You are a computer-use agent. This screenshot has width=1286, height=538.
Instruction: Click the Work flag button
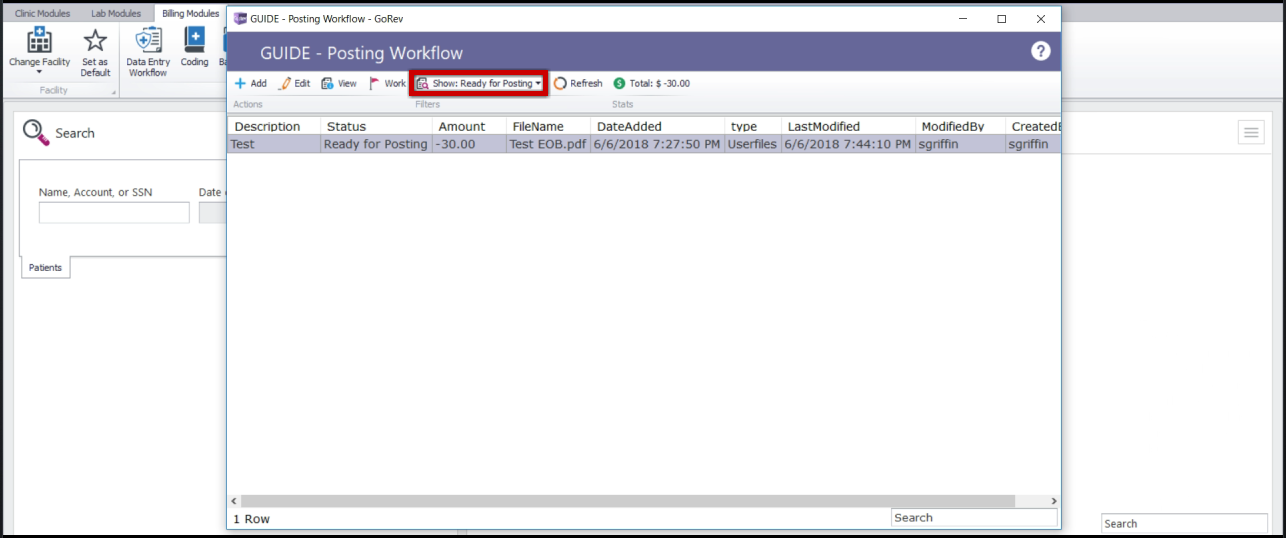point(387,84)
